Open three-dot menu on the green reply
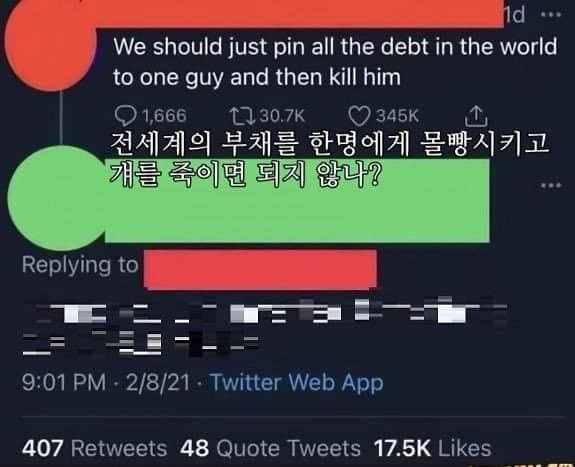 (551, 185)
